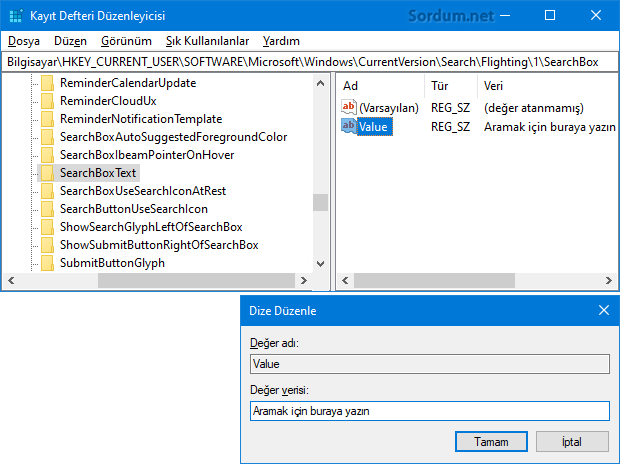Select the Value entry name

pyautogui.click(x=374, y=127)
